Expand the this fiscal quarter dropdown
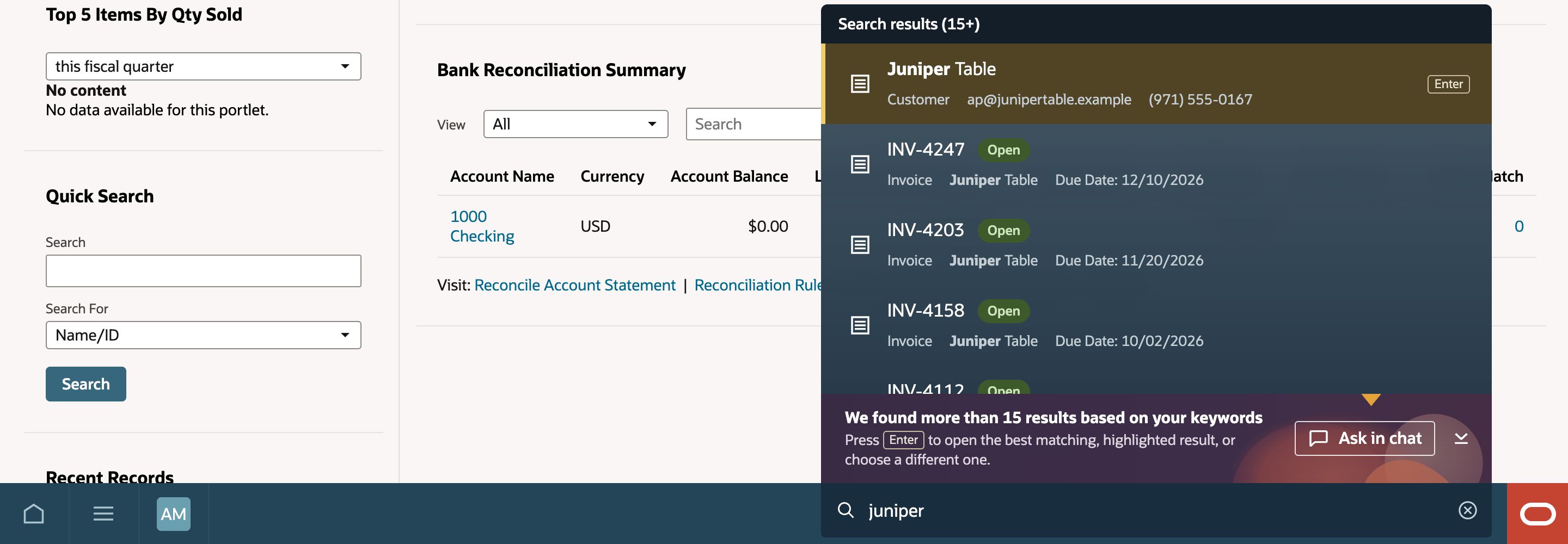The width and height of the screenshot is (1568, 544). click(x=203, y=66)
